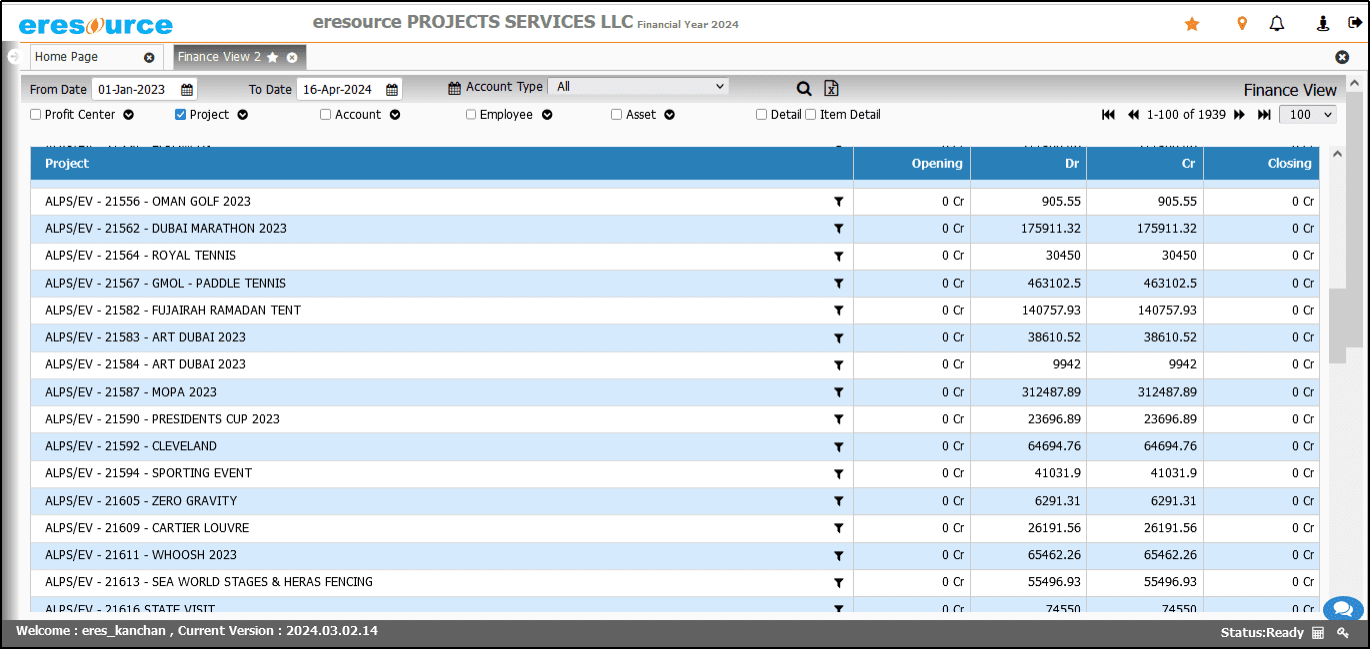Viewport: 1372px width, 651px height.
Task: Click the favorites star in header
Action: coord(1192,24)
